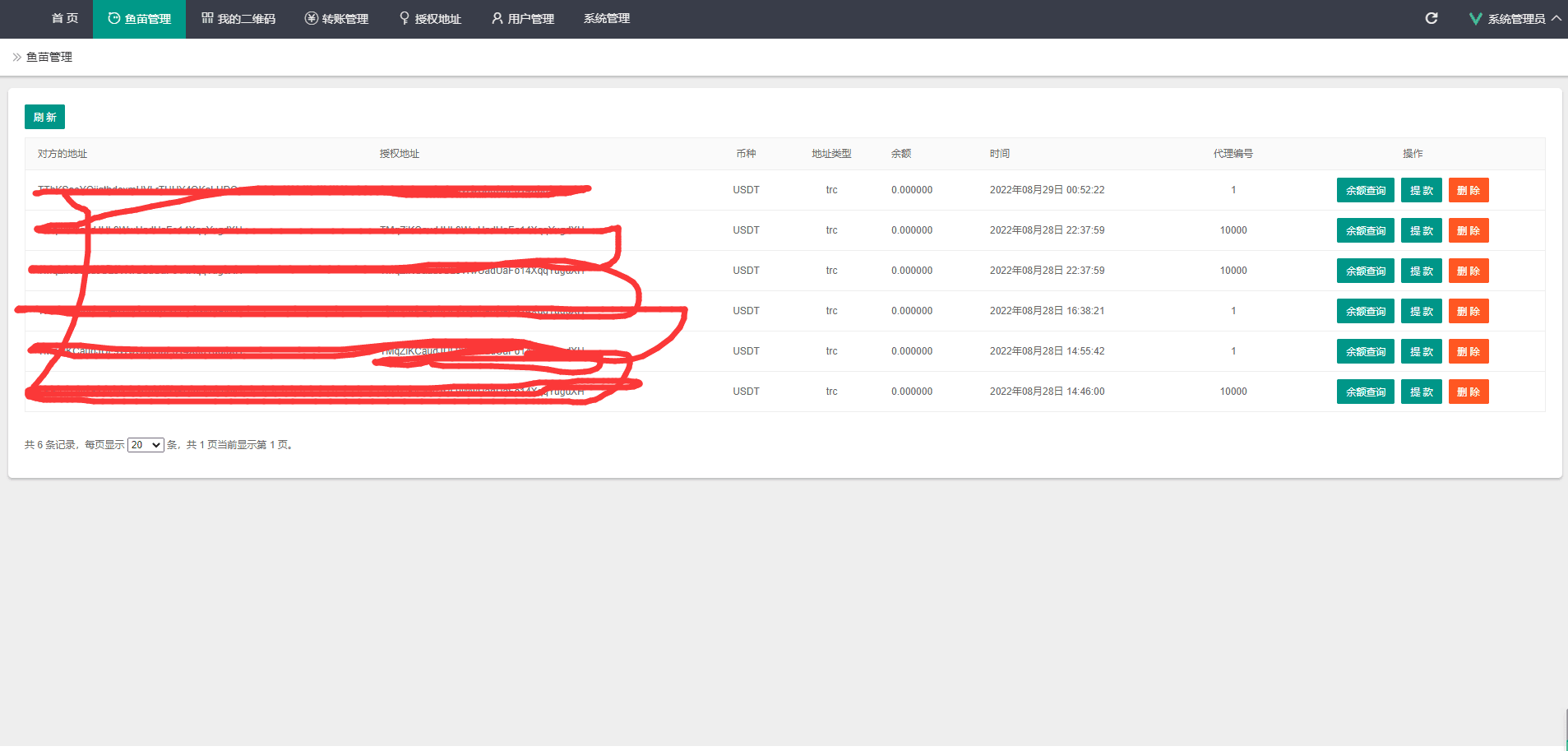
Task: Click the lightbulb icon for 授权地址
Action: point(405,18)
